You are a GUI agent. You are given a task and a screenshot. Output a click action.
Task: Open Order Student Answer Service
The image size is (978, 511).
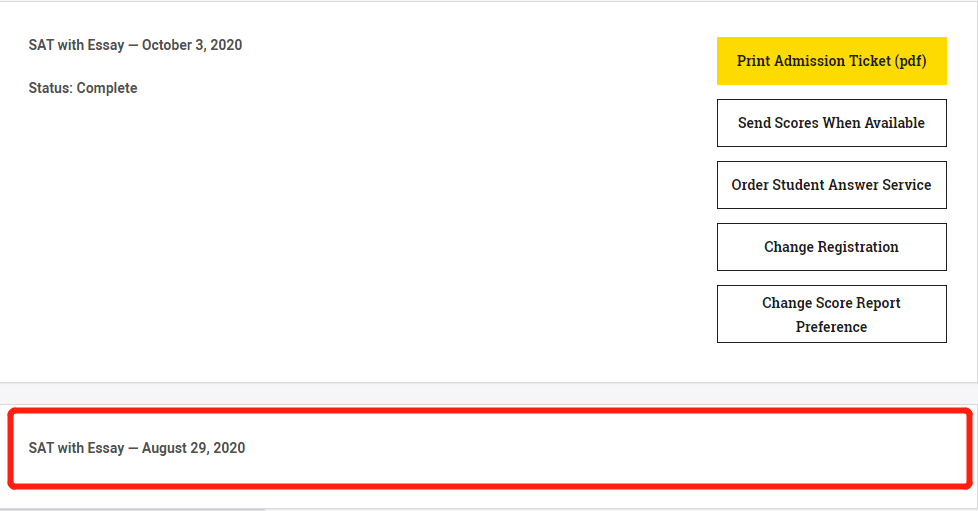pyautogui.click(x=831, y=185)
